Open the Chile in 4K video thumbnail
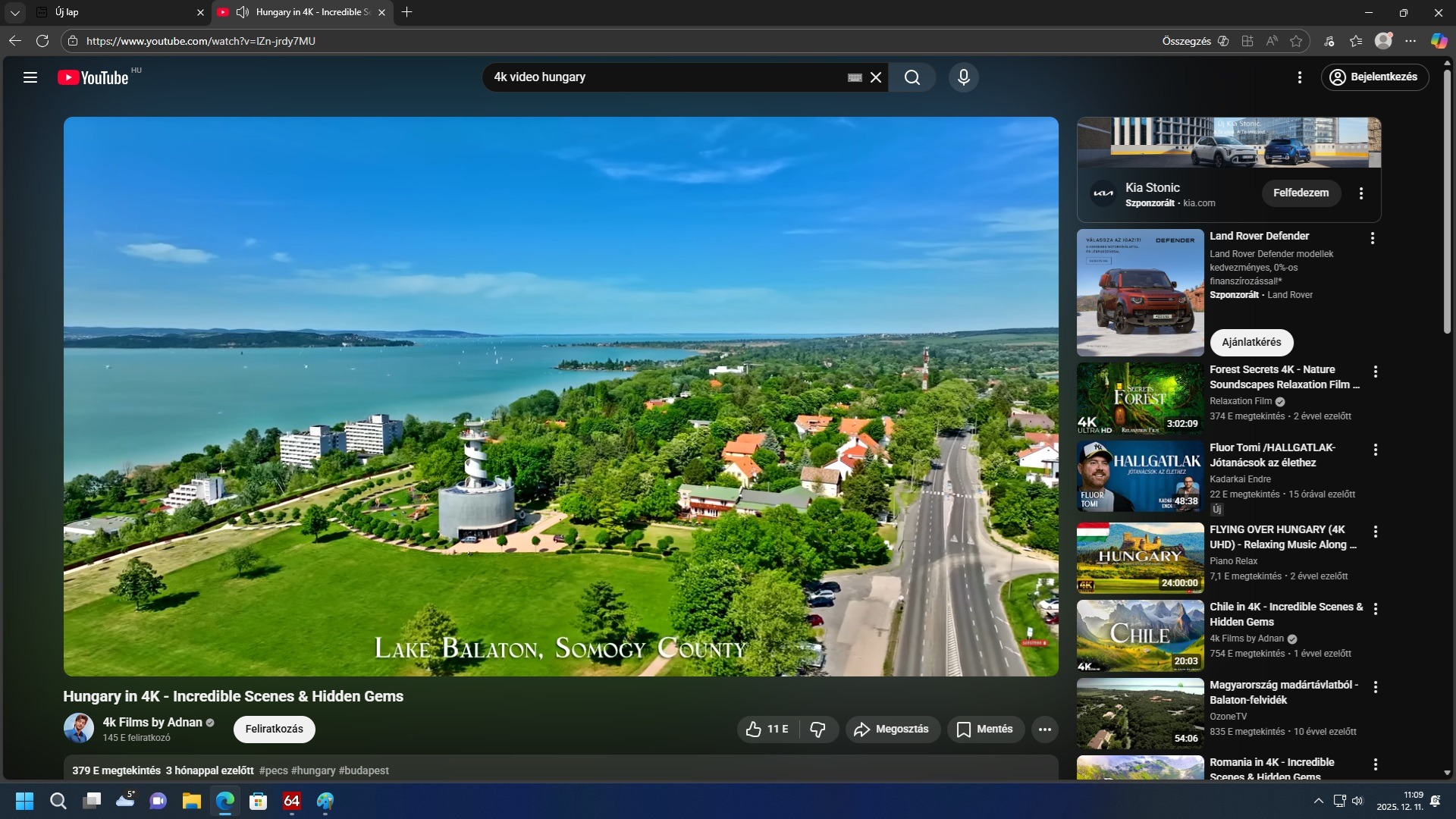This screenshot has width=1456, height=819. [x=1140, y=635]
